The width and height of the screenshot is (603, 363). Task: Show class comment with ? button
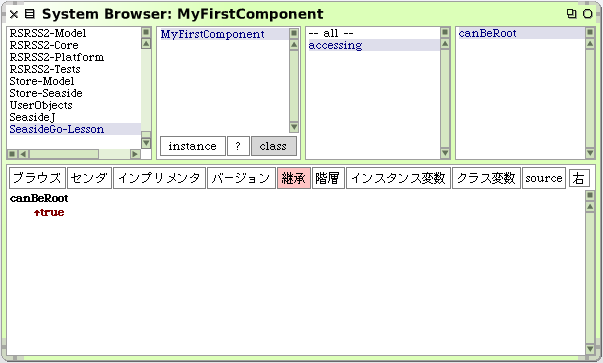238,146
